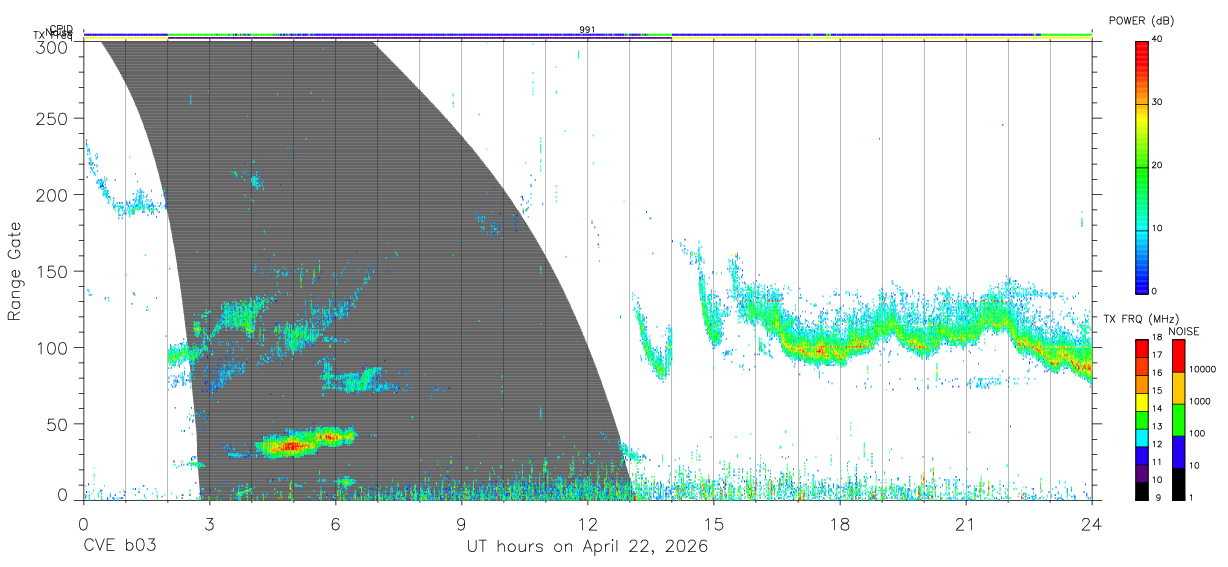Screen dimensions: 1228x567
Task: Select the 17 label on TX FRQ scale
Action: pos(1156,355)
